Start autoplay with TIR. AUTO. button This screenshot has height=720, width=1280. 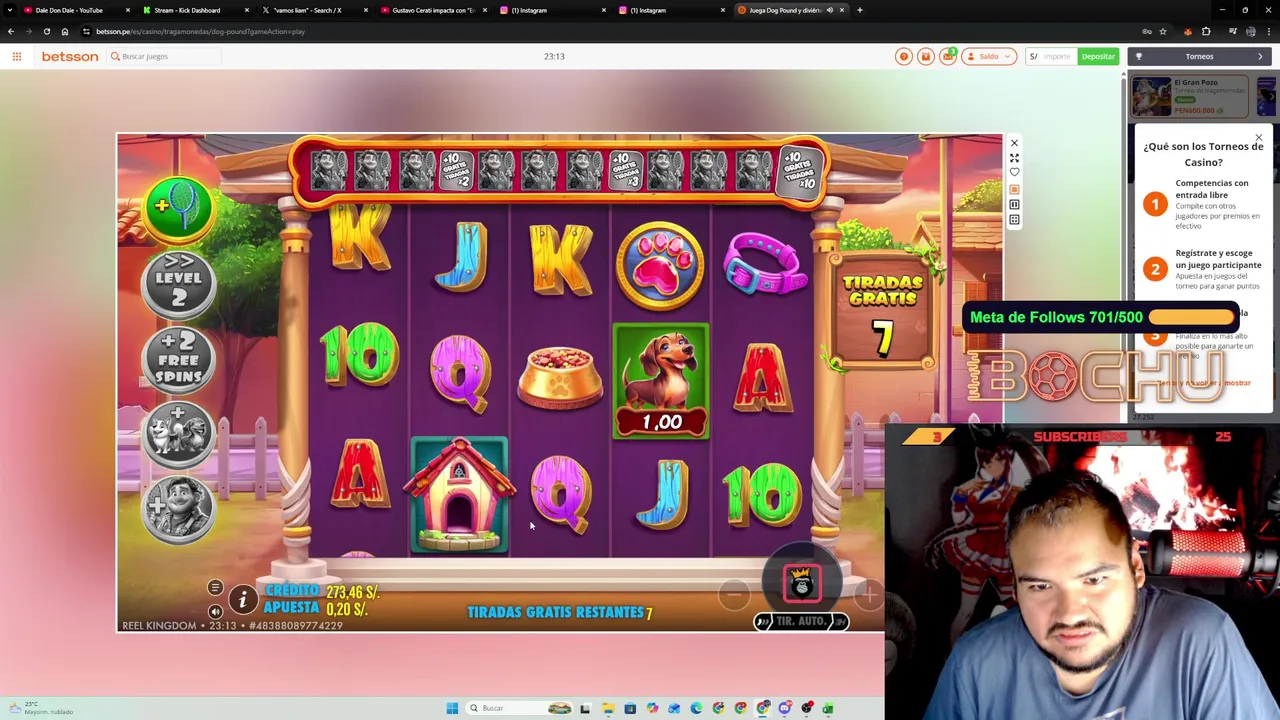(801, 621)
